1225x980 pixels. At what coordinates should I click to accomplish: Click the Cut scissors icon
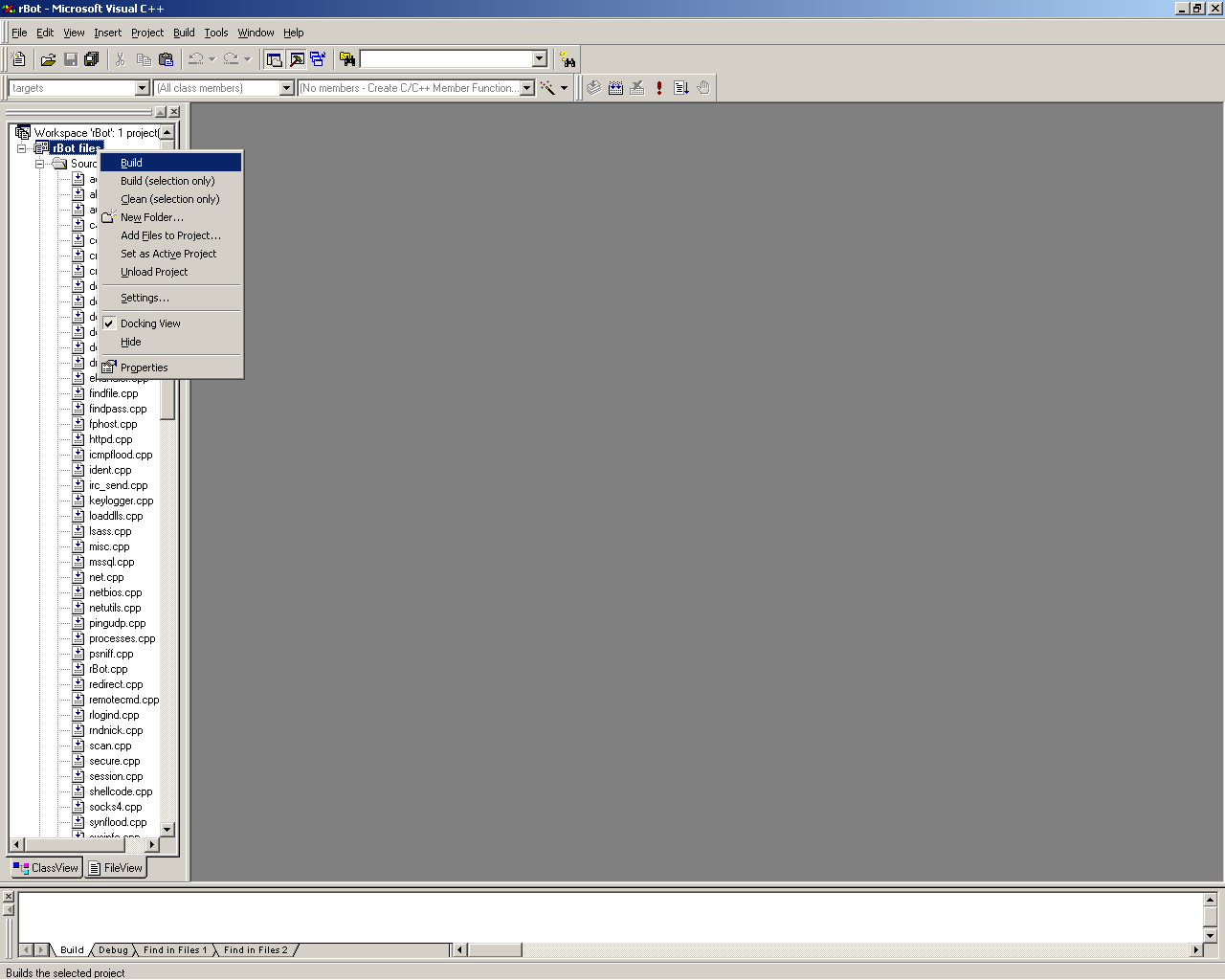pos(121,59)
